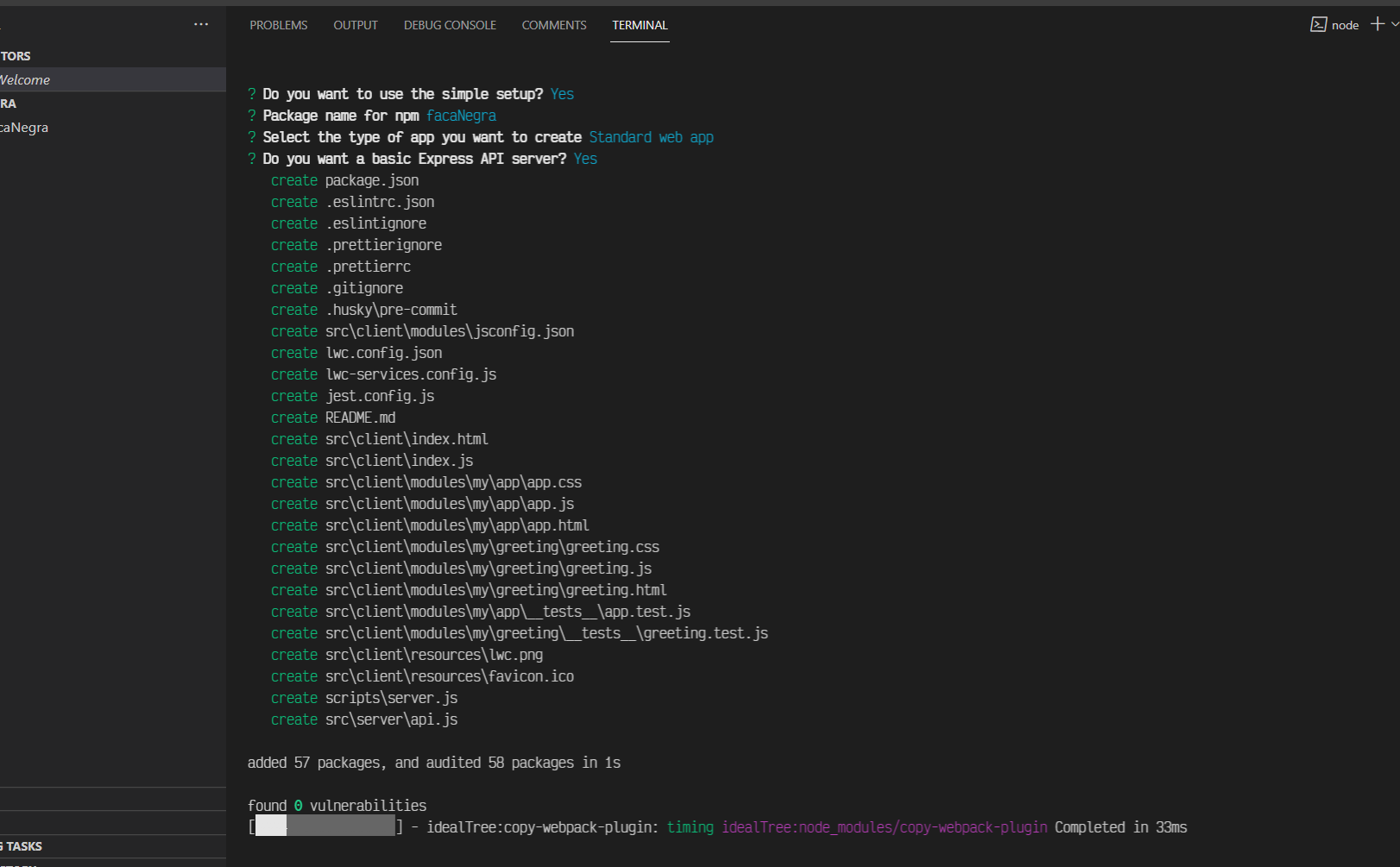Click the 'jsconfig.json' path line

pyautogui.click(x=422, y=331)
